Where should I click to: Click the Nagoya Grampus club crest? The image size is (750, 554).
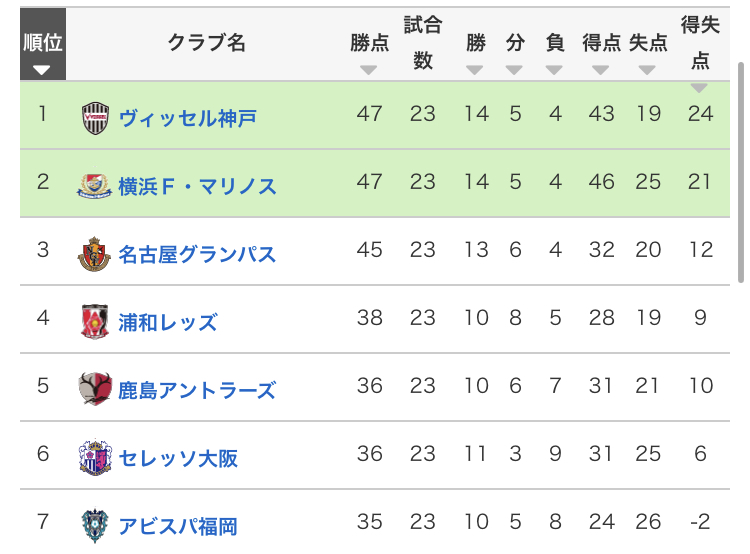click(x=94, y=254)
